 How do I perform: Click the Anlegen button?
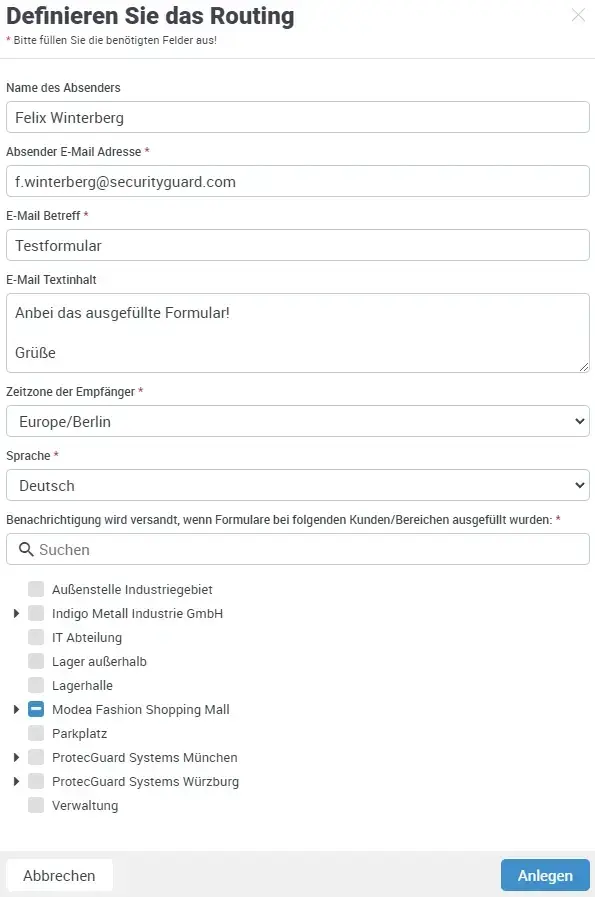[545, 874]
